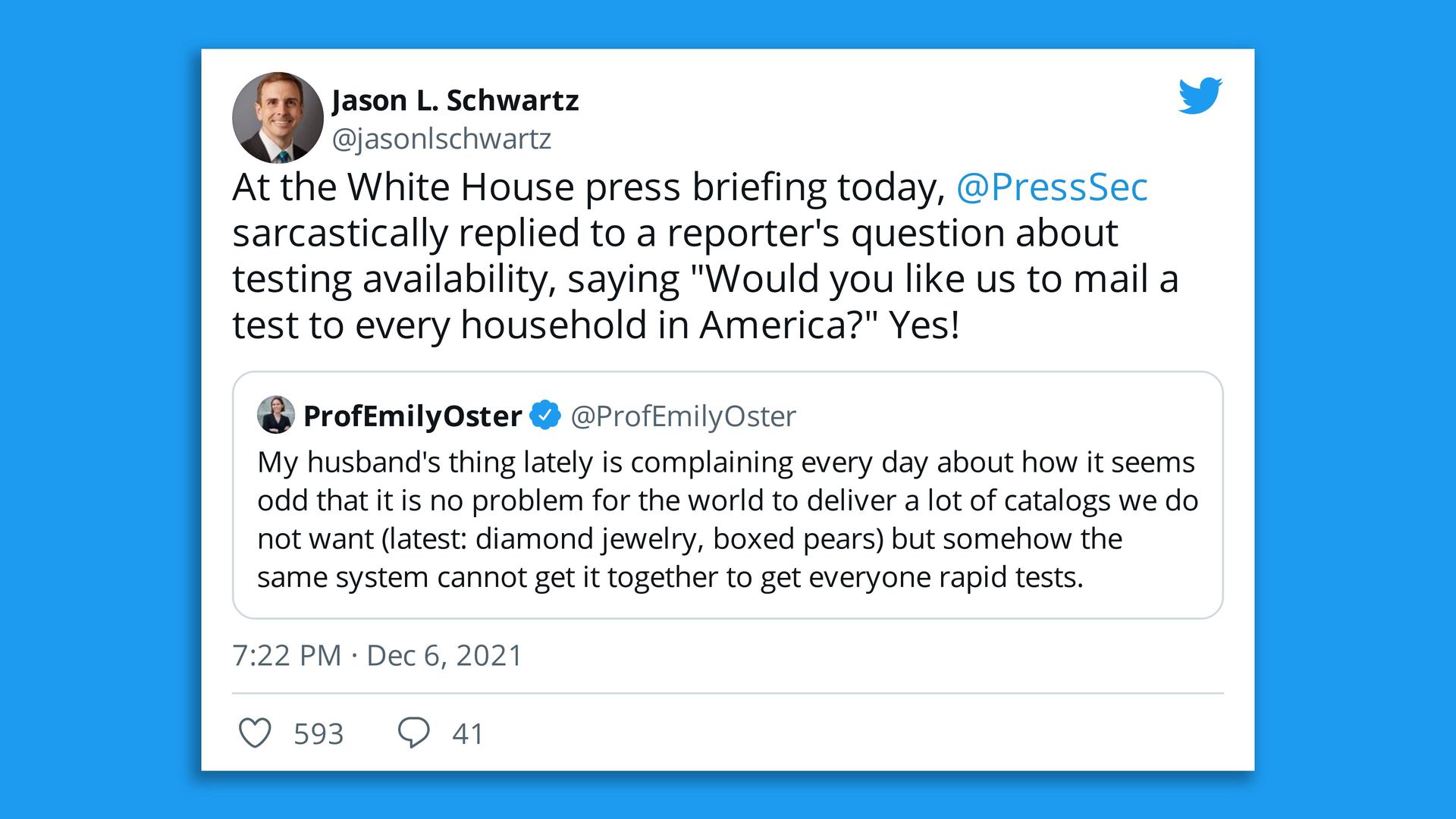Open Jason L. Schwartz's profile photo
1456x819 pixels.
click(278, 118)
